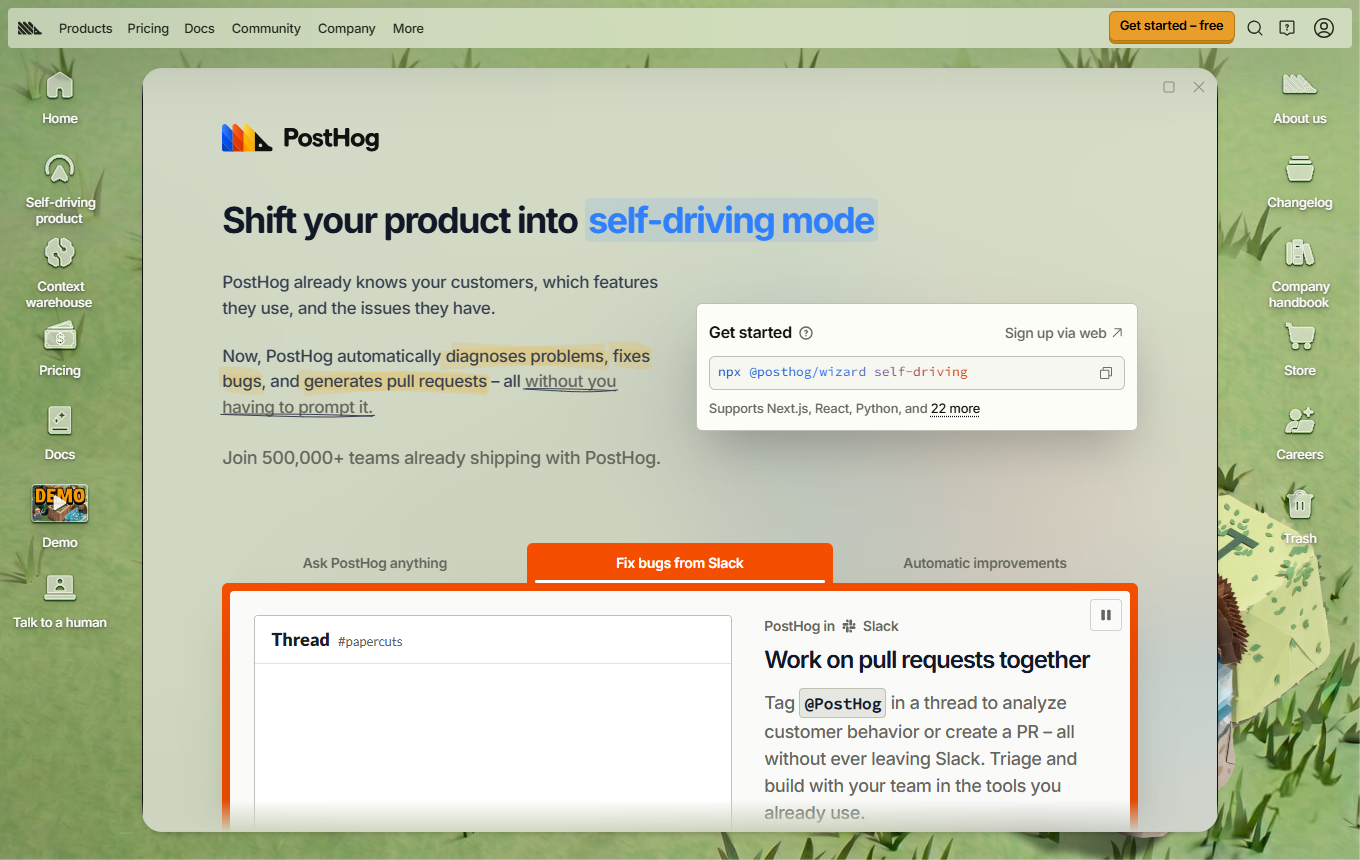Click the PostHog logo in the top navigation bar

click(x=30, y=28)
